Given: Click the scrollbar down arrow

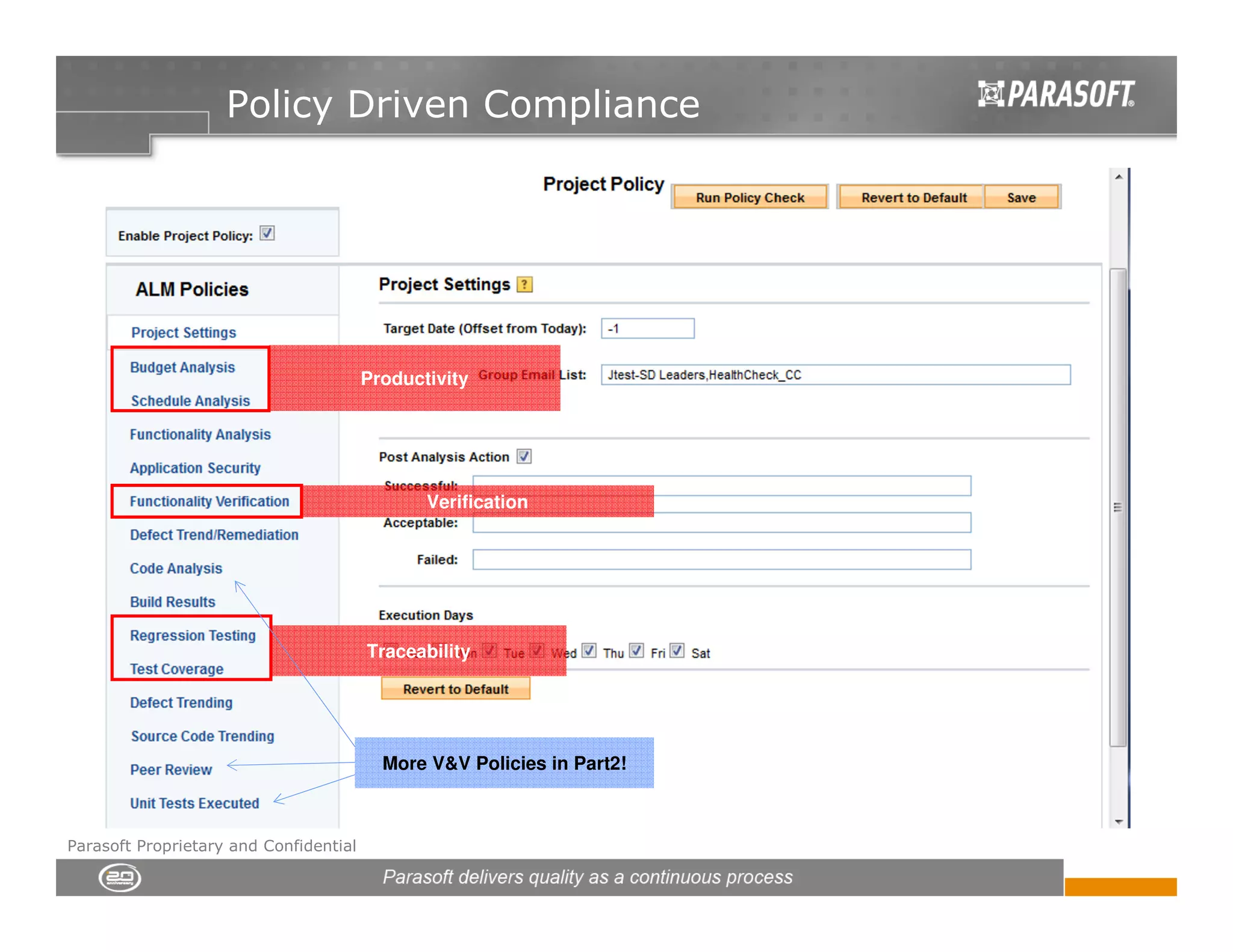Looking at the screenshot, I should point(1119,821).
